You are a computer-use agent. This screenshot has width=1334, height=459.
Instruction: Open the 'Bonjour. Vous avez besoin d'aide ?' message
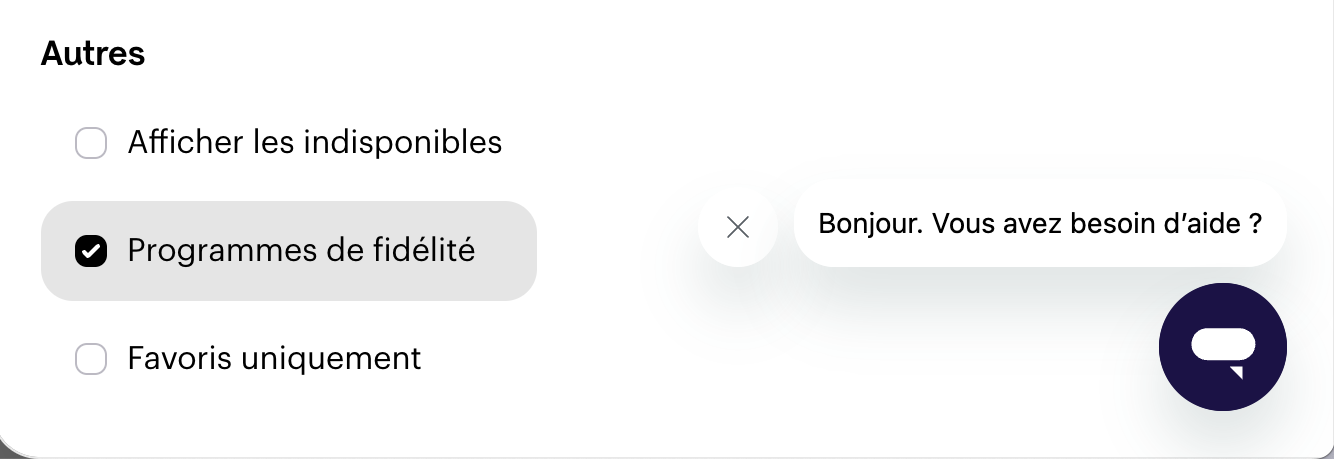coord(1040,224)
